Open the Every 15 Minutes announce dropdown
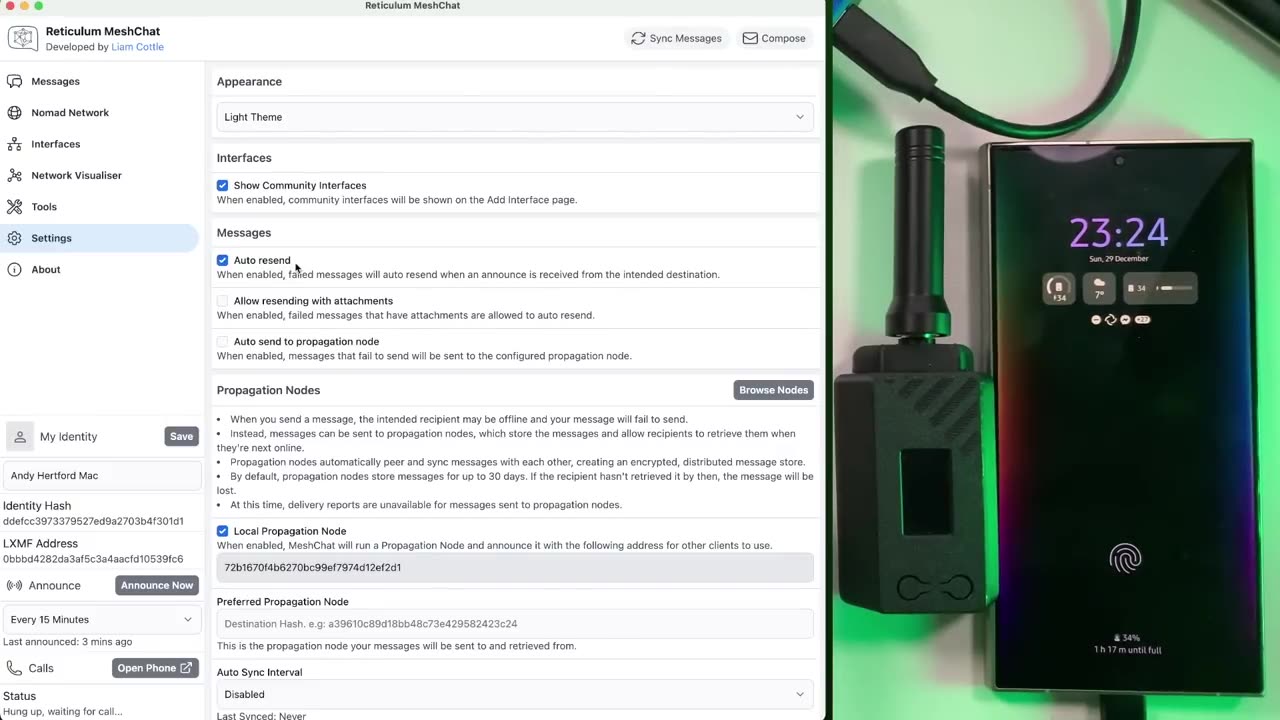 click(x=100, y=620)
